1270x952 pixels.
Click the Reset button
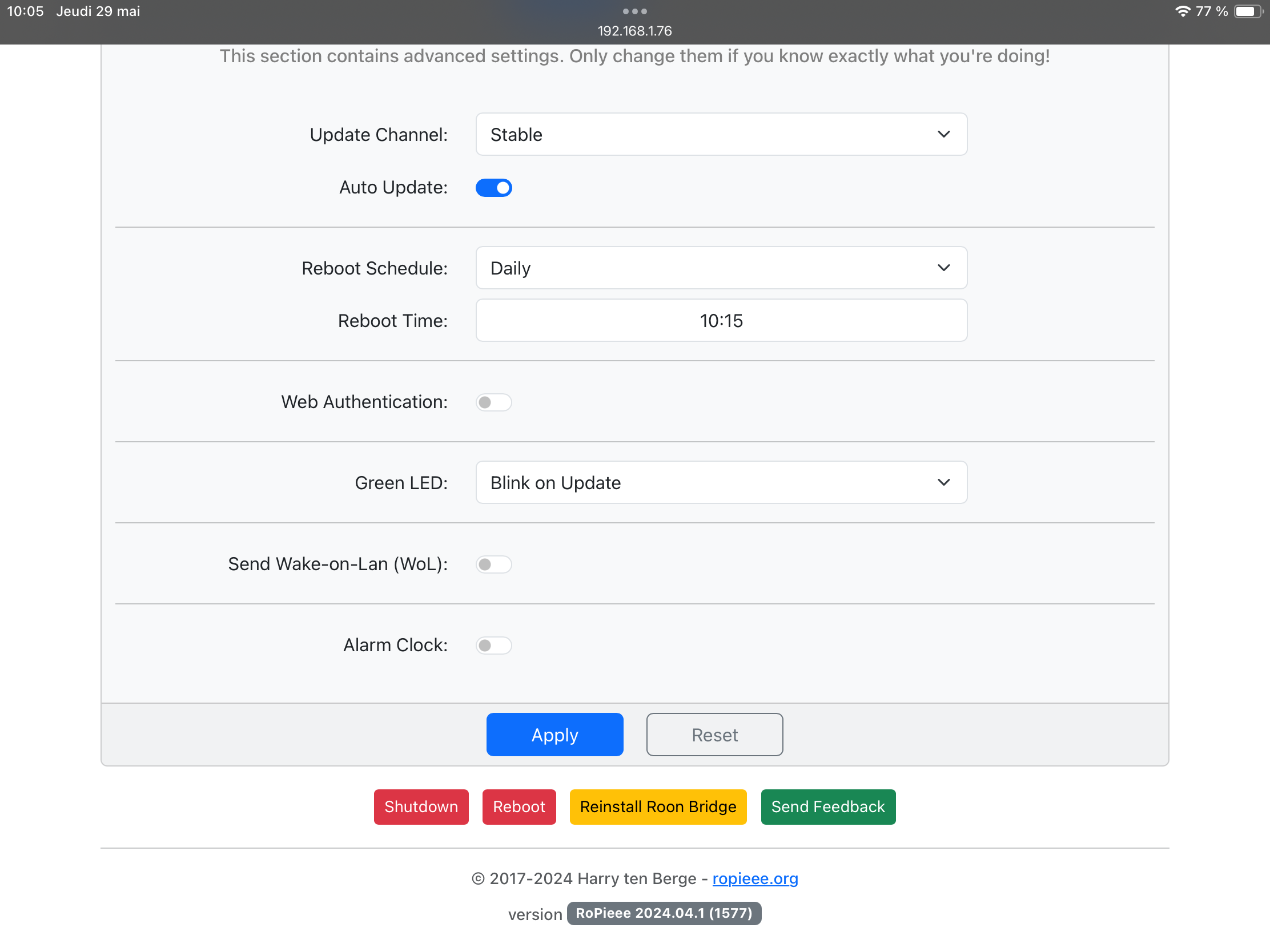coord(714,735)
